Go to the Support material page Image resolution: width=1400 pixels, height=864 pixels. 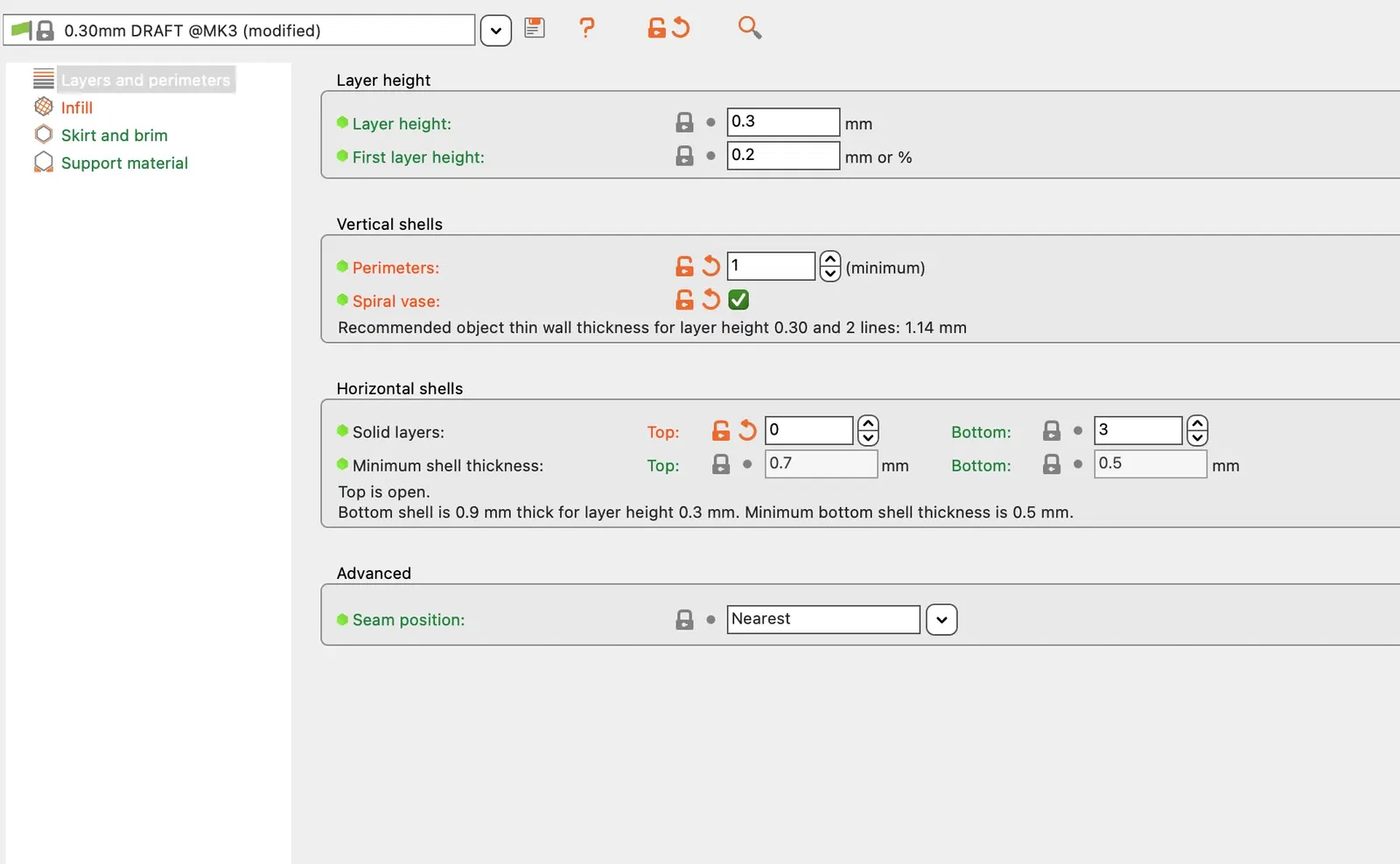point(124,164)
